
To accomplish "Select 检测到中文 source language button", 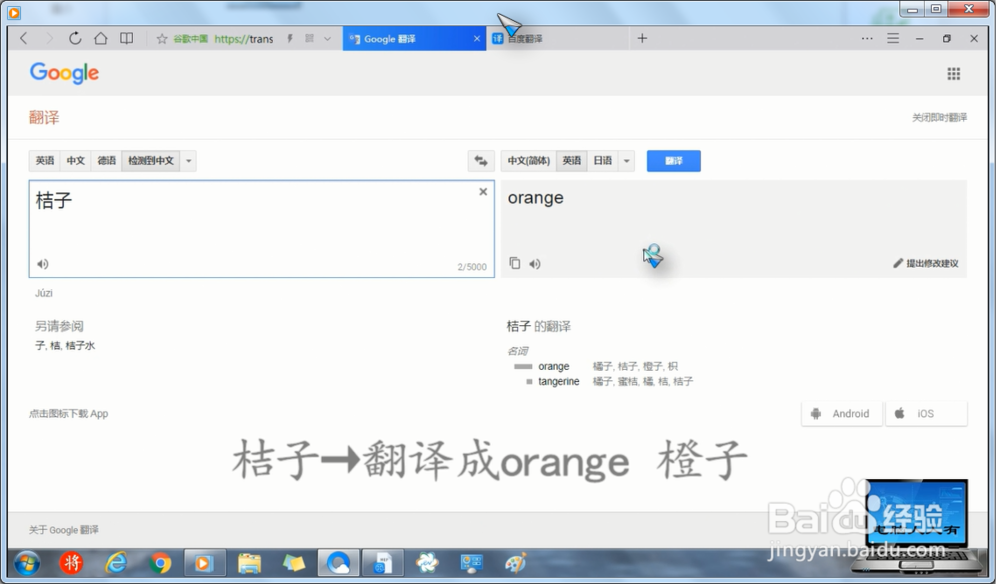I will click(151, 161).
